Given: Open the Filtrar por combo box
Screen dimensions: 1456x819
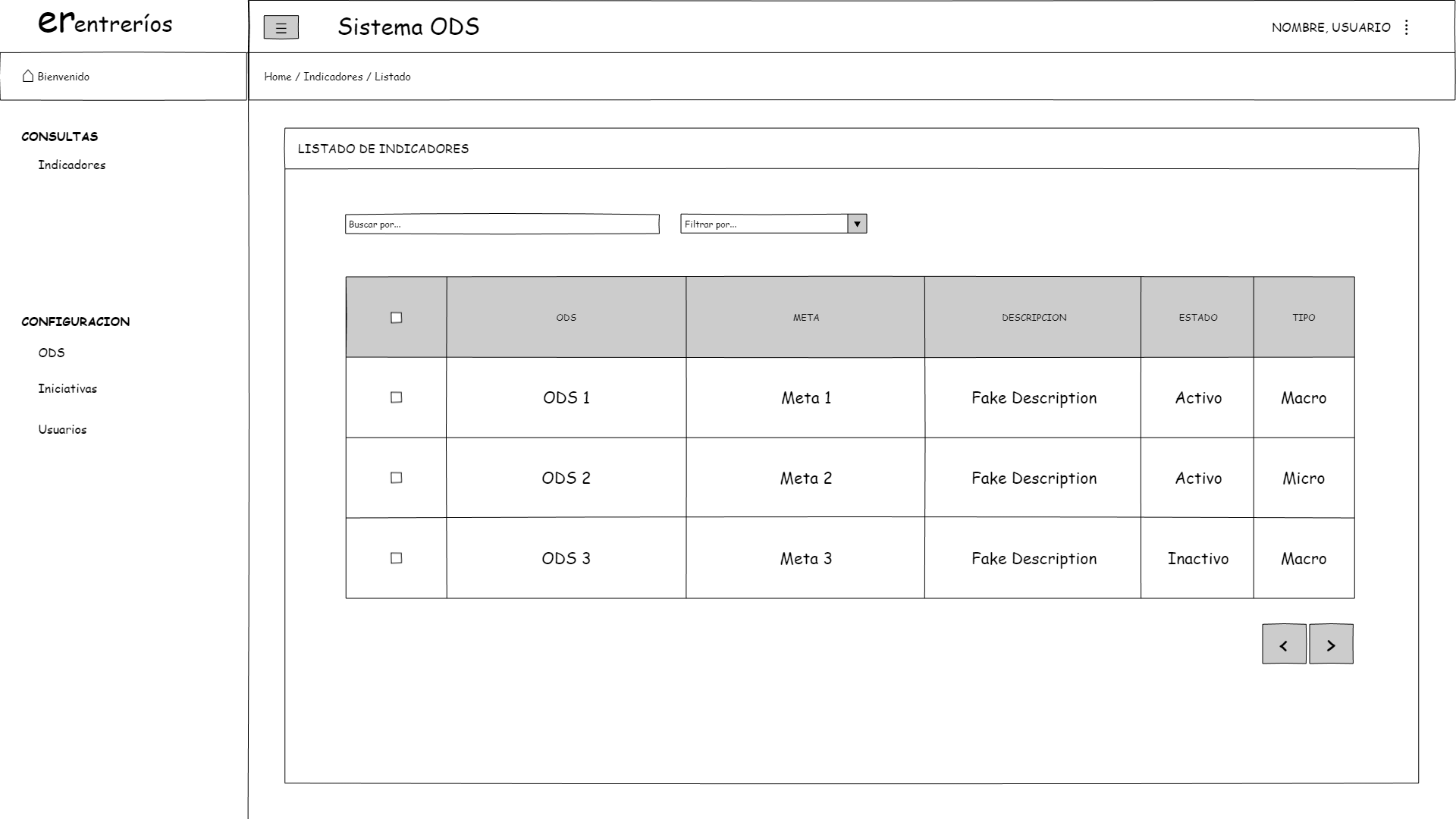Looking at the screenshot, I should click(764, 224).
